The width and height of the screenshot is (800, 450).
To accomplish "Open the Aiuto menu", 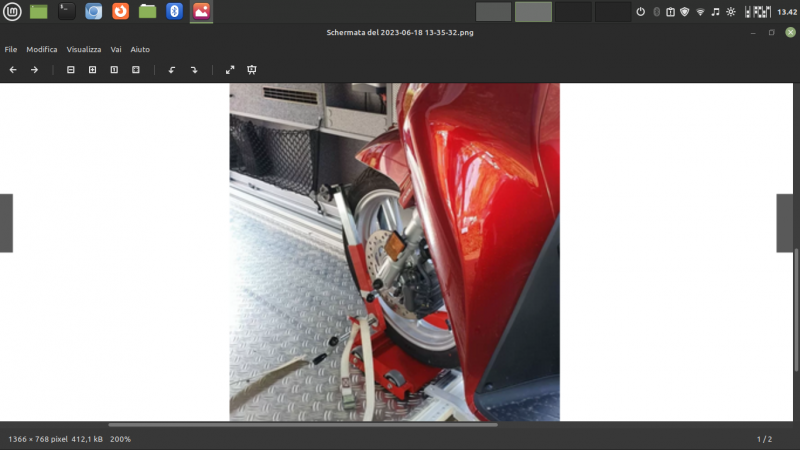I will coord(140,49).
